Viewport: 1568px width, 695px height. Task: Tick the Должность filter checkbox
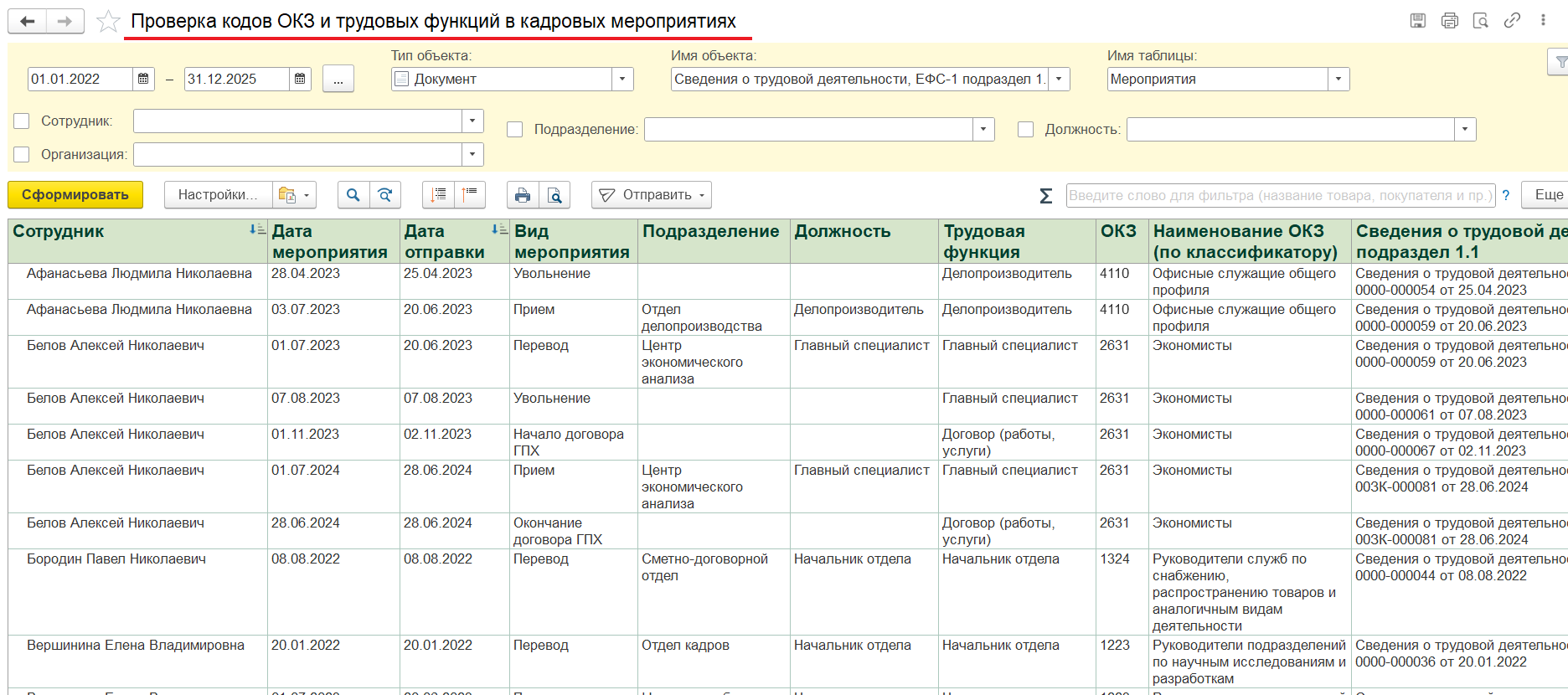1025,130
